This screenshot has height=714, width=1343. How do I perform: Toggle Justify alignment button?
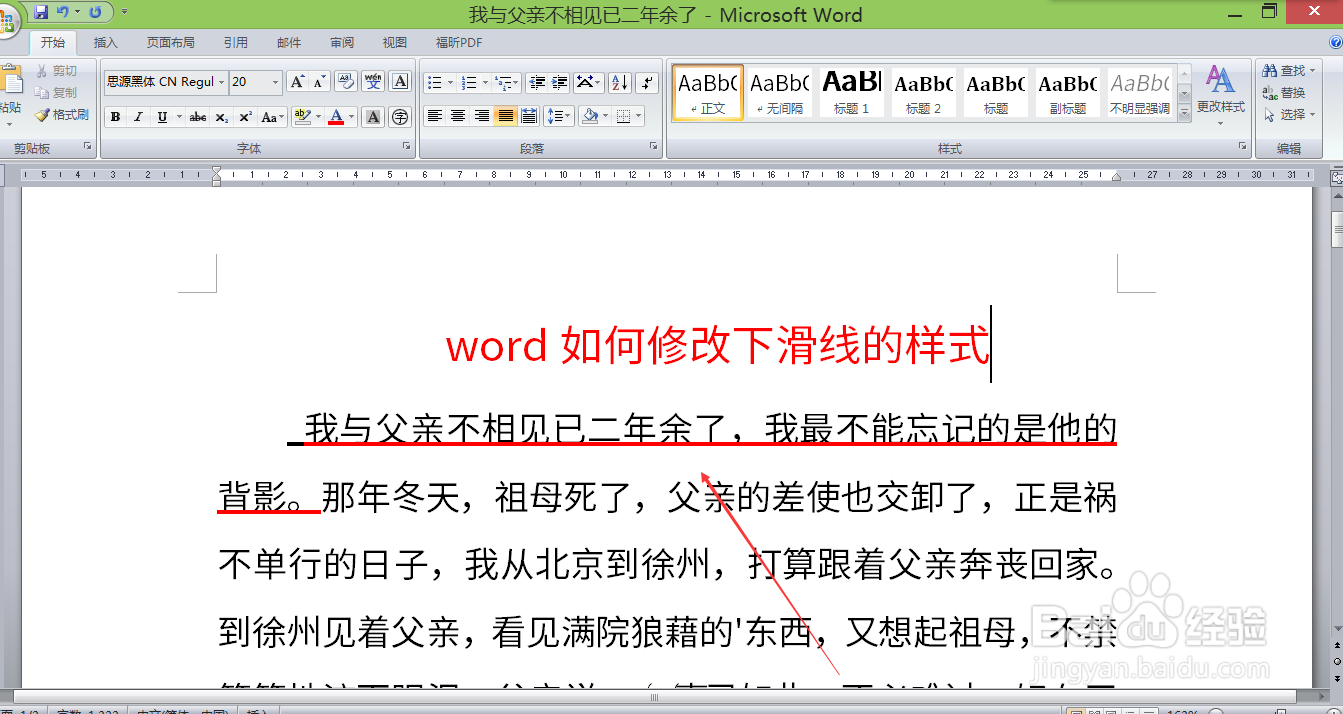click(506, 116)
